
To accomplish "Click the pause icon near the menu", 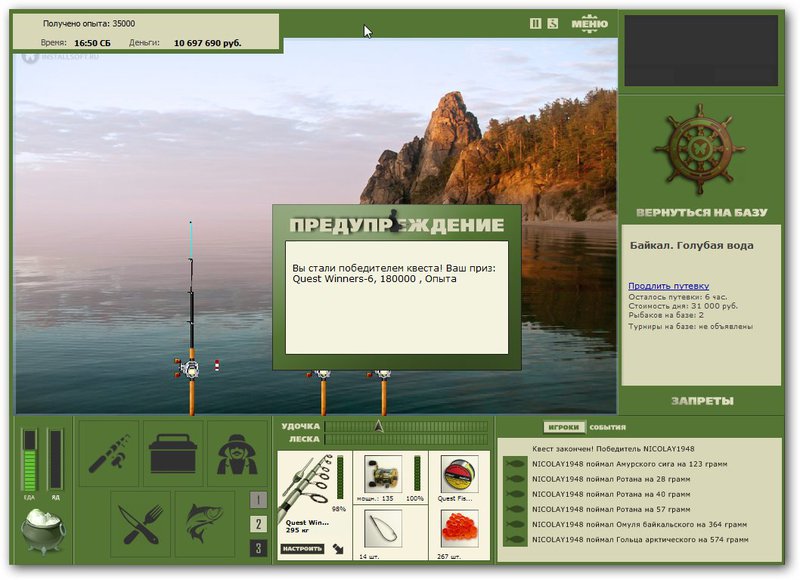I will pyautogui.click(x=535, y=23).
